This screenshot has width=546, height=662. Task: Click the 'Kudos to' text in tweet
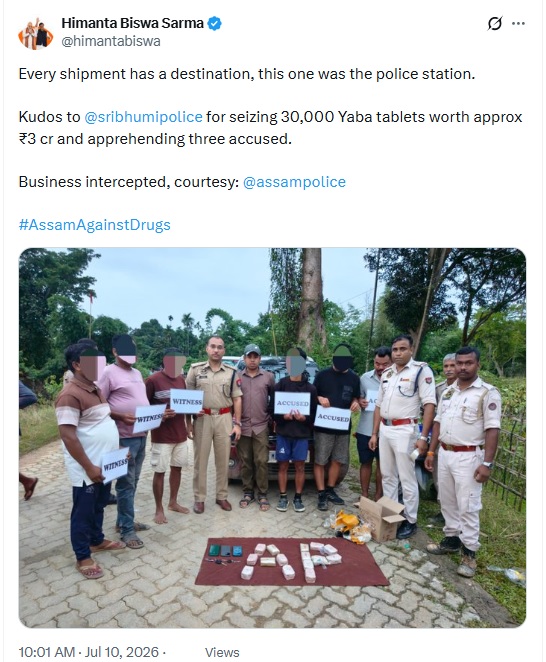pos(49,117)
